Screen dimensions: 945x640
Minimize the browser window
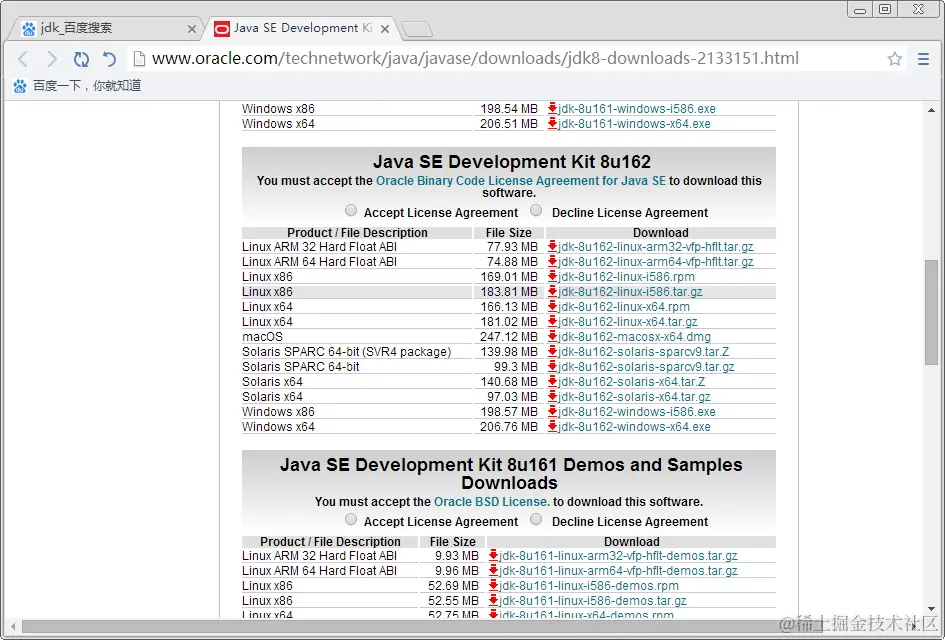(860, 10)
